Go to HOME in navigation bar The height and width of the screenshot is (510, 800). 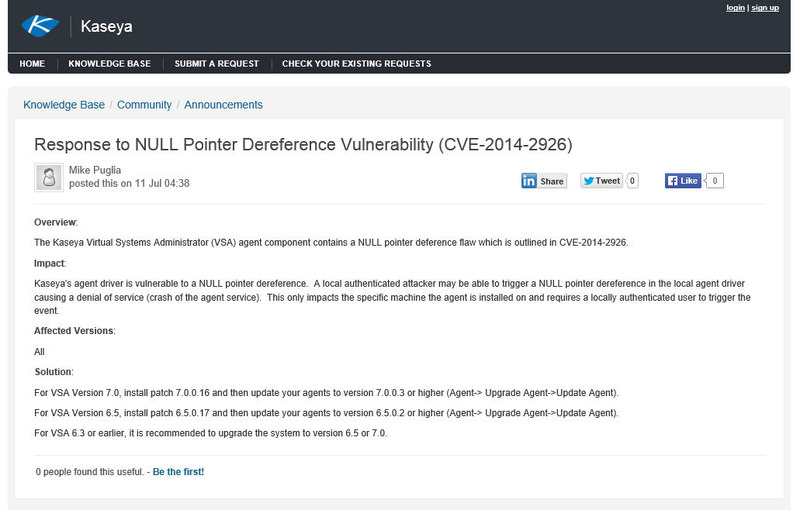click(x=32, y=63)
